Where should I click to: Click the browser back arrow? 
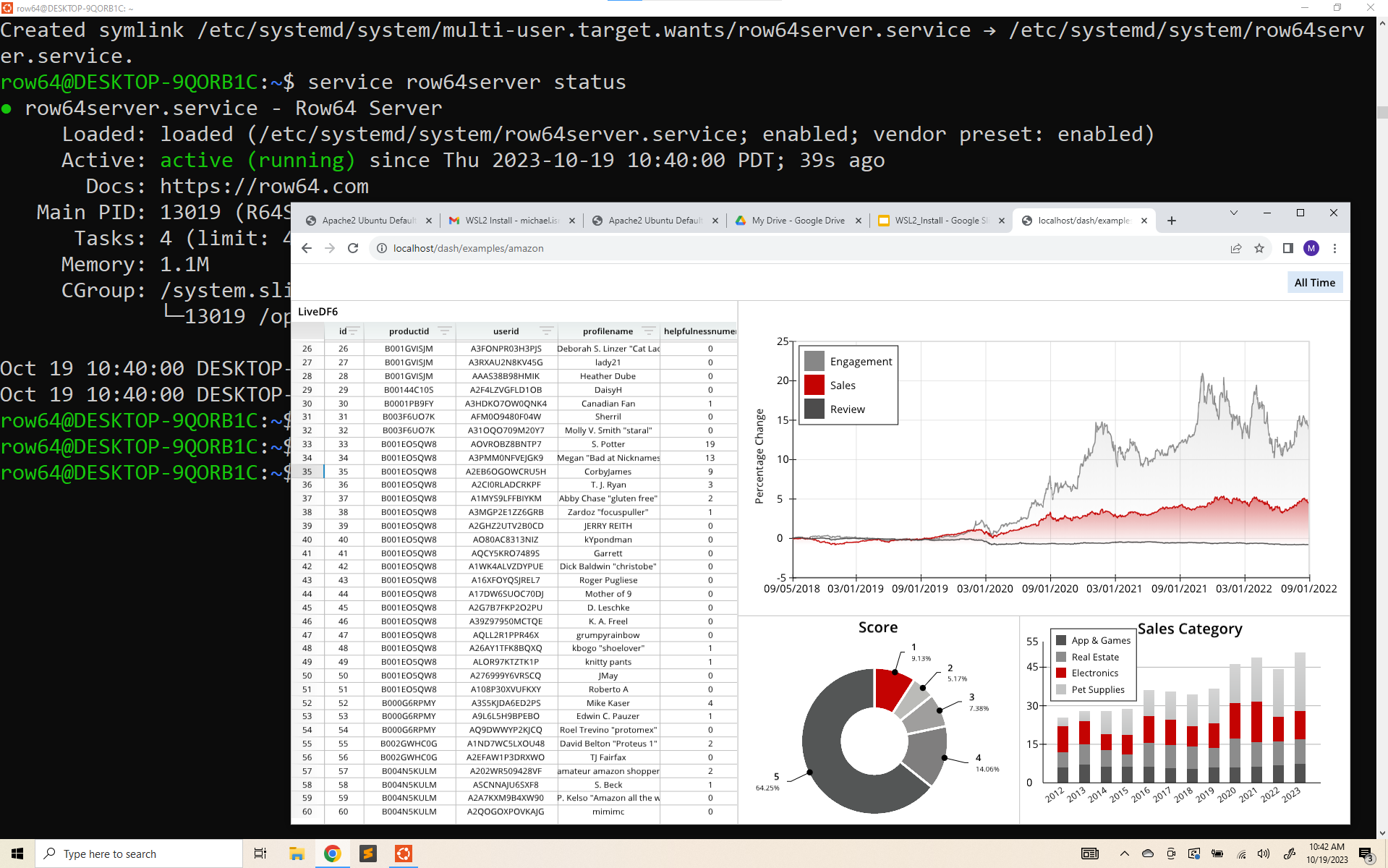click(307, 248)
